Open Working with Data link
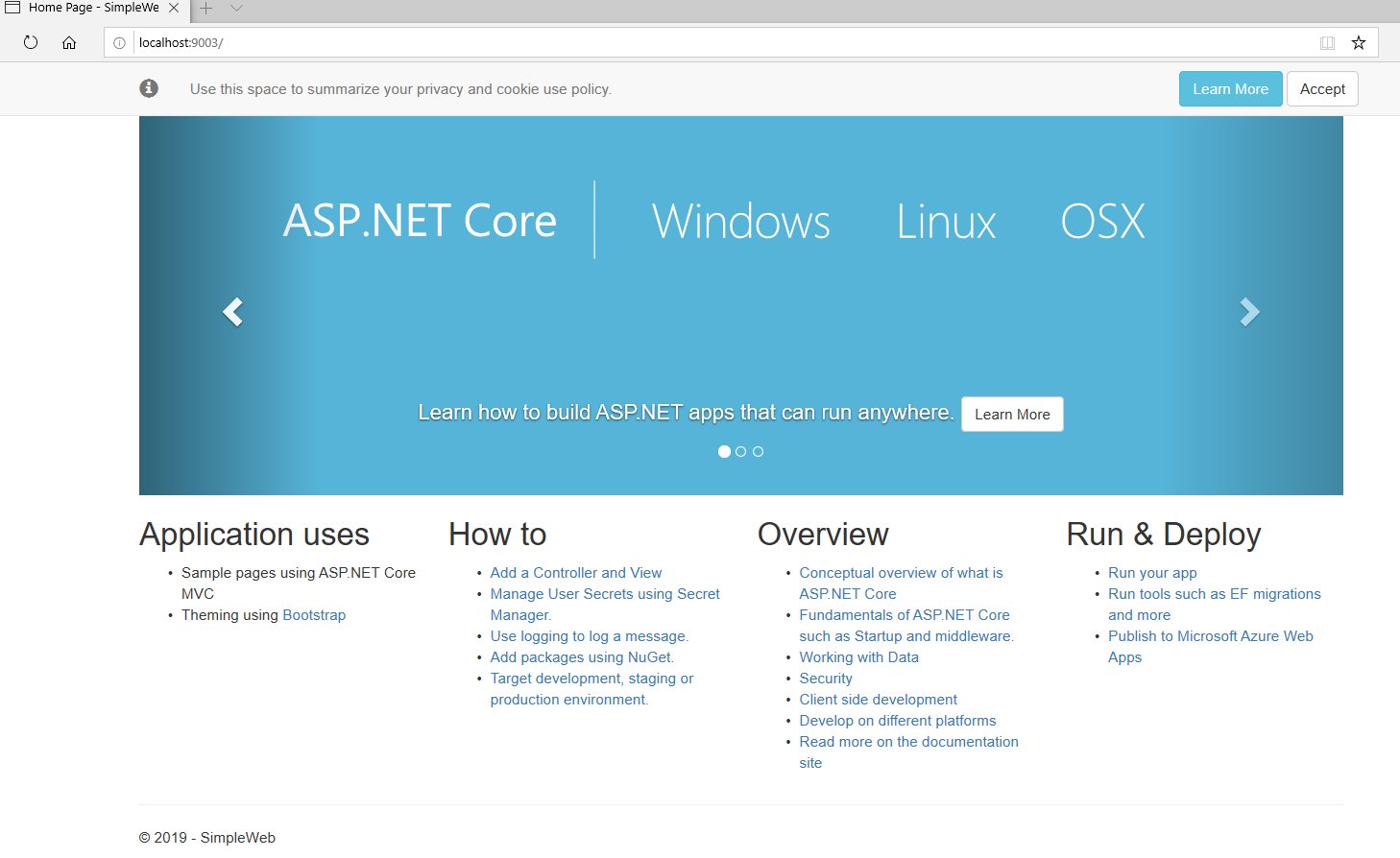 [858, 657]
